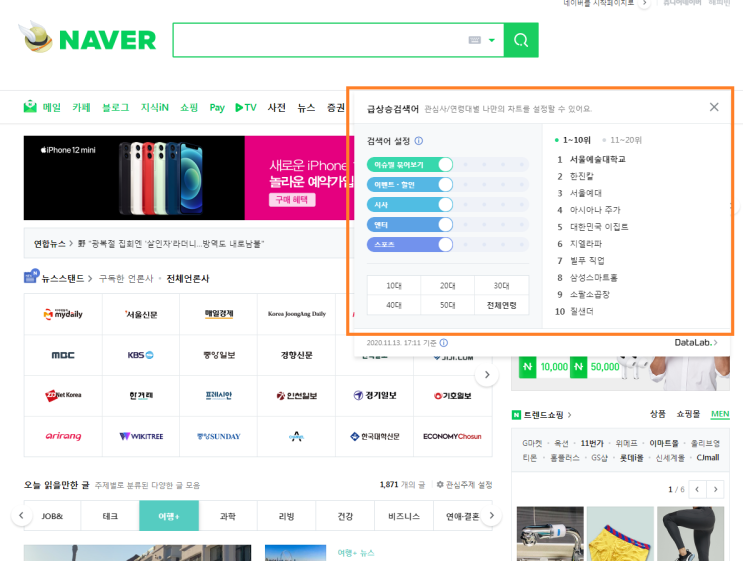Image resolution: width=743 pixels, height=561 pixels.
Task: Open 한겨레 news logo
Action: pos(141,395)
